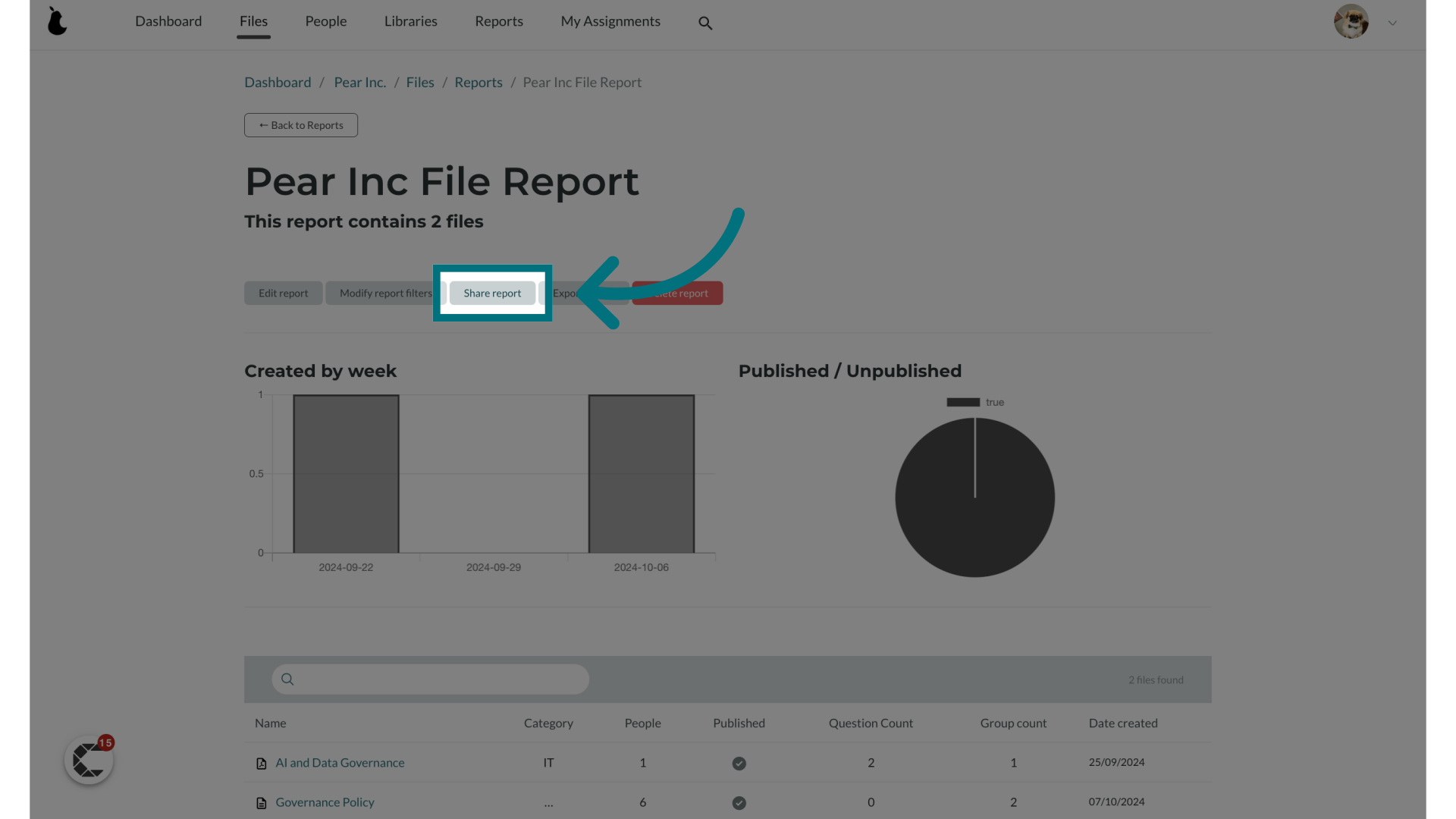Select the Edit report option
1456x819 pixels.
(x=283, y=293)
